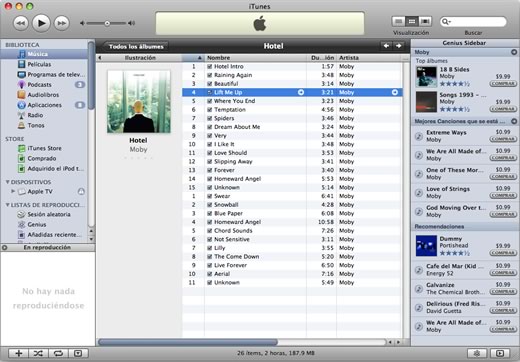Image resolution: width=520 pixels, height=362 pixels.
Task: Go to next album arrow
Action: 399,46
